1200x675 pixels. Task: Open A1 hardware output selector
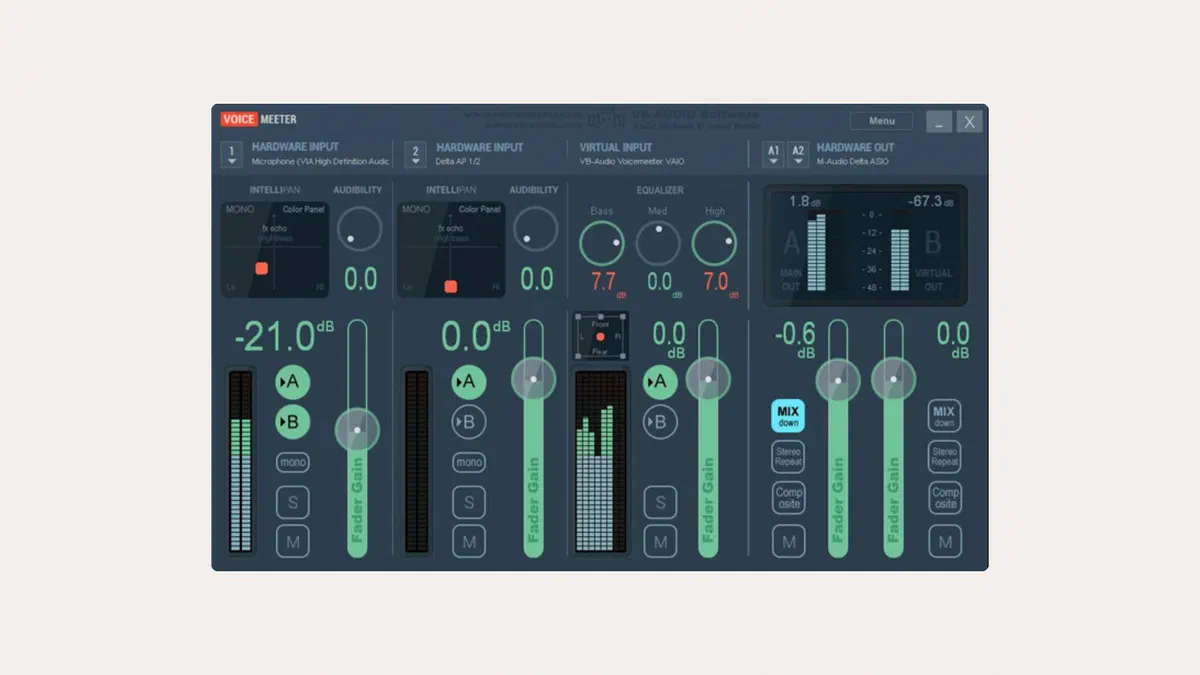tap(773, 154)
